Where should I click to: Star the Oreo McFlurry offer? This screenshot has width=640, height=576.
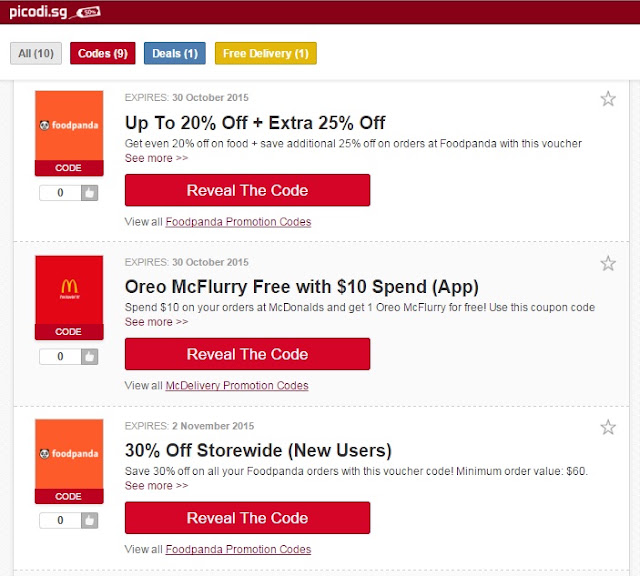point(608,263)
